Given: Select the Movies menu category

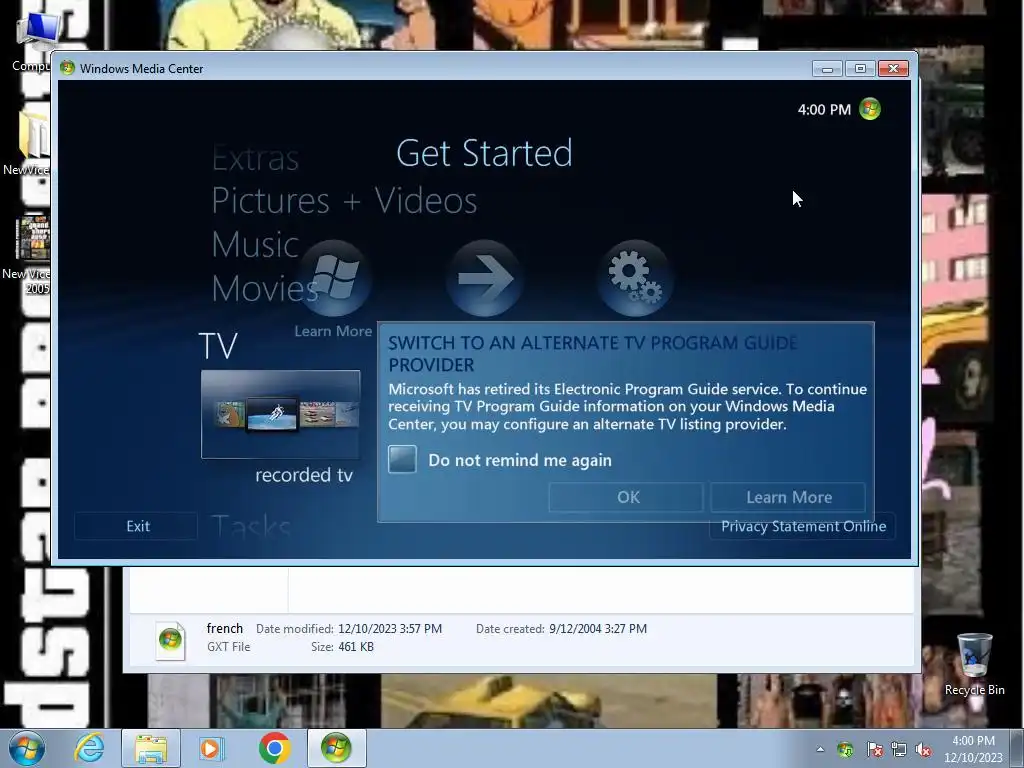Looking at the screenshot, I should [x=264, y=288].
